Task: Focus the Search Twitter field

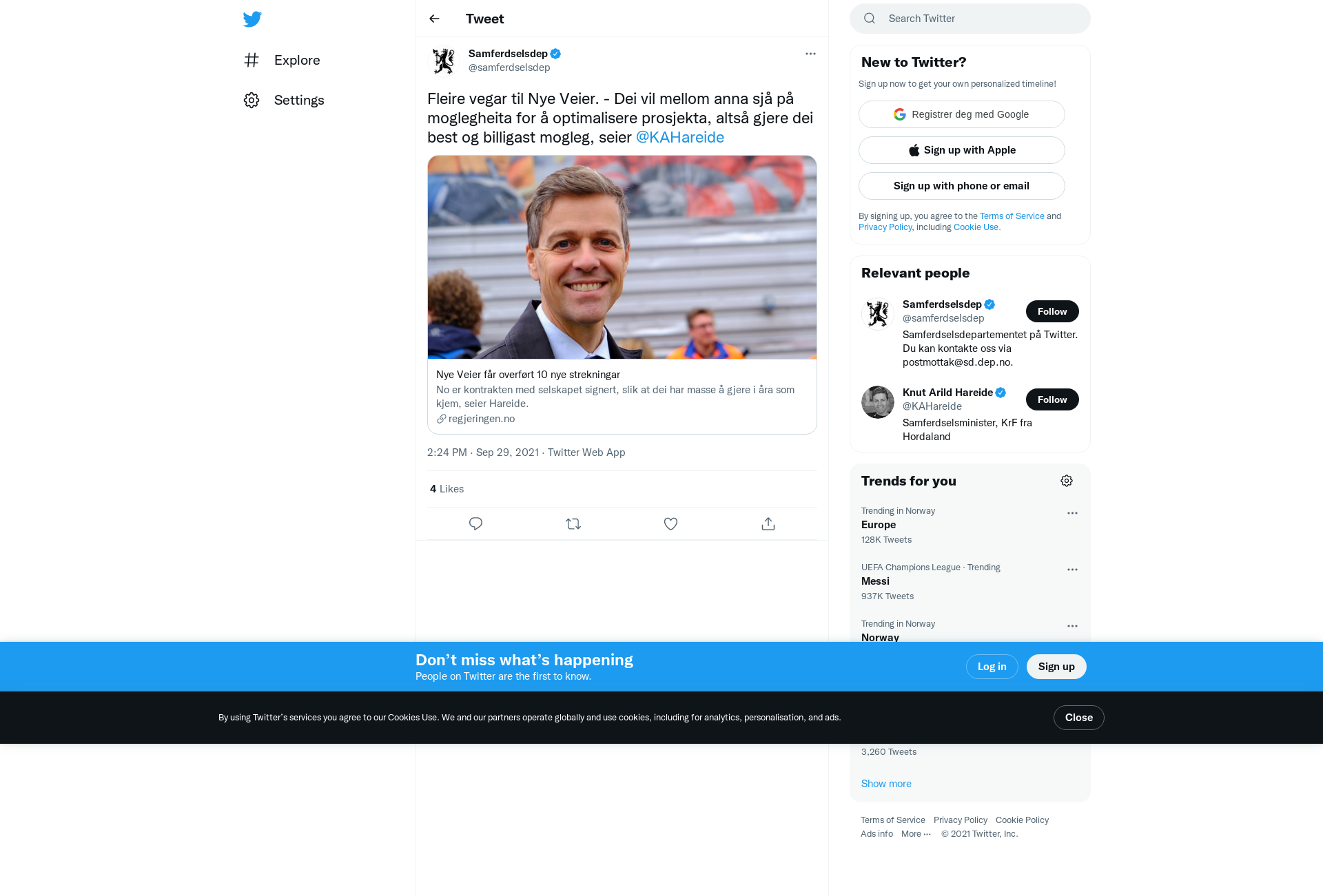Action: [x=970, y=19]
